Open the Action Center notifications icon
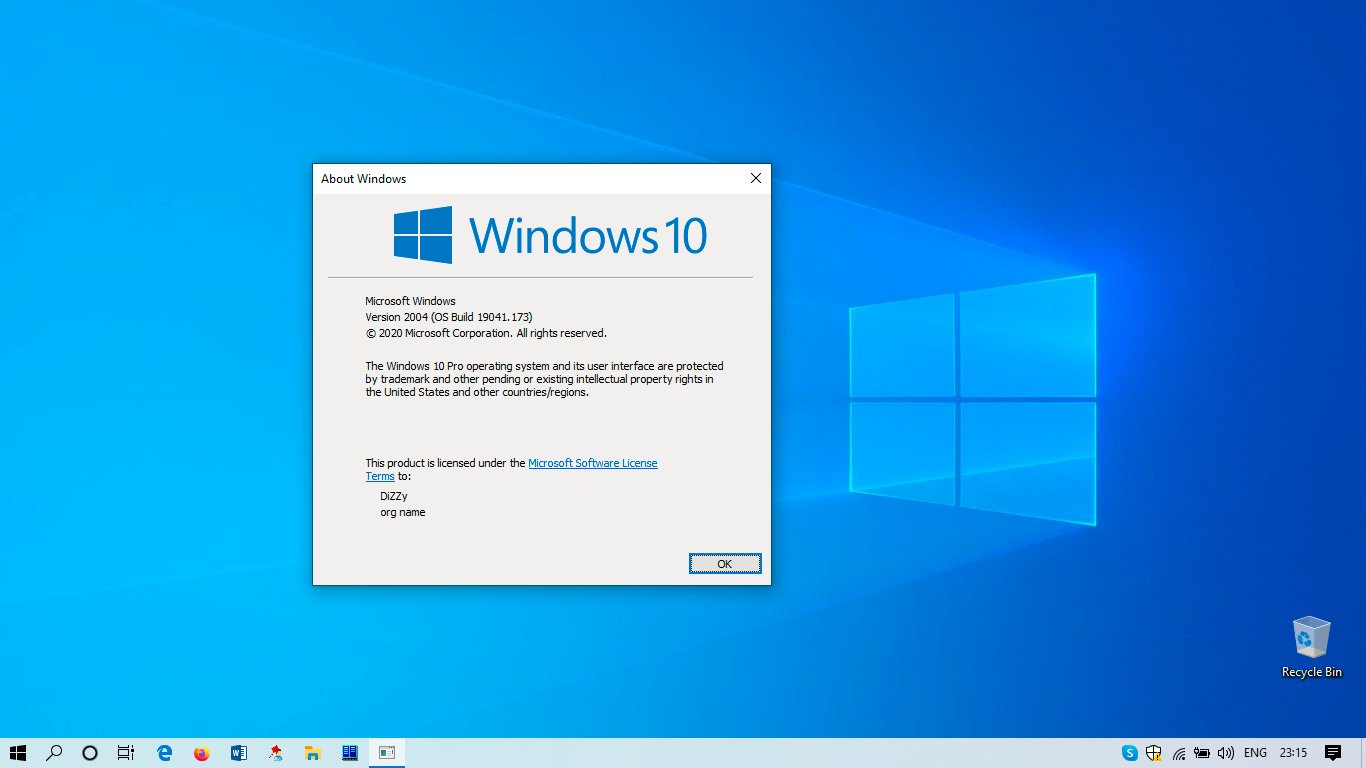 pos(1333,753)
